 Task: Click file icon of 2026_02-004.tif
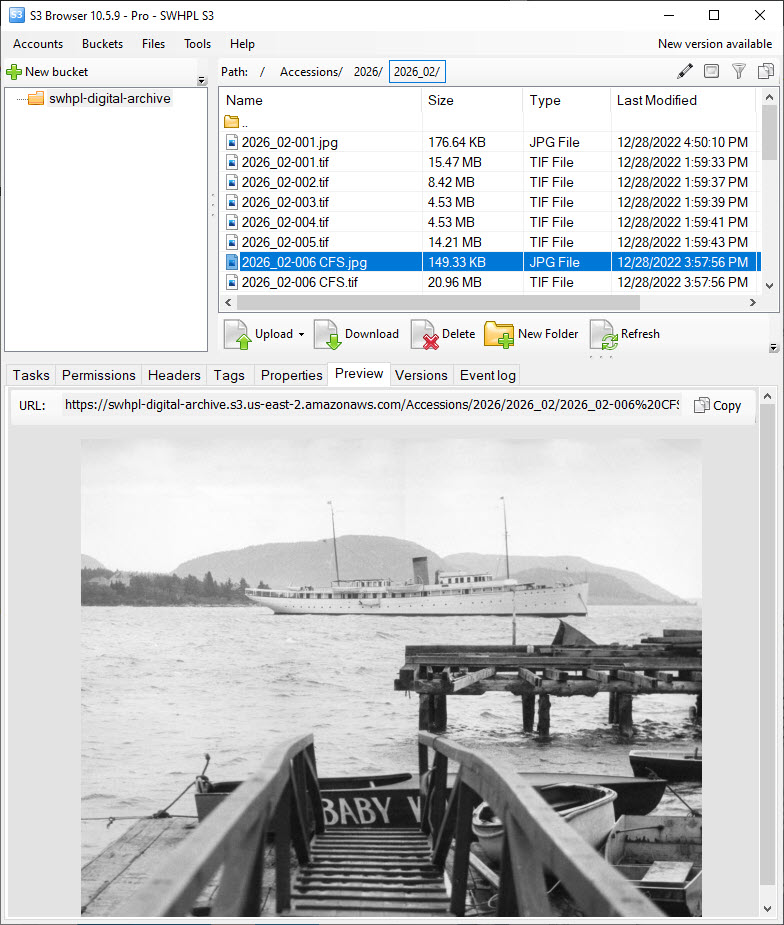click(232, 222)
